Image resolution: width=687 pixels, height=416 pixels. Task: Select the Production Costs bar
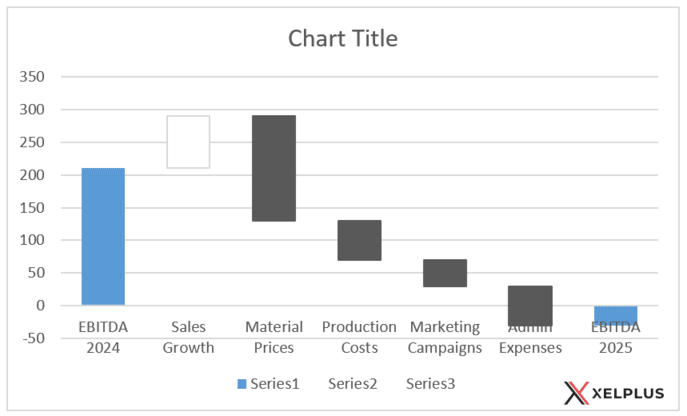point(359,240)
